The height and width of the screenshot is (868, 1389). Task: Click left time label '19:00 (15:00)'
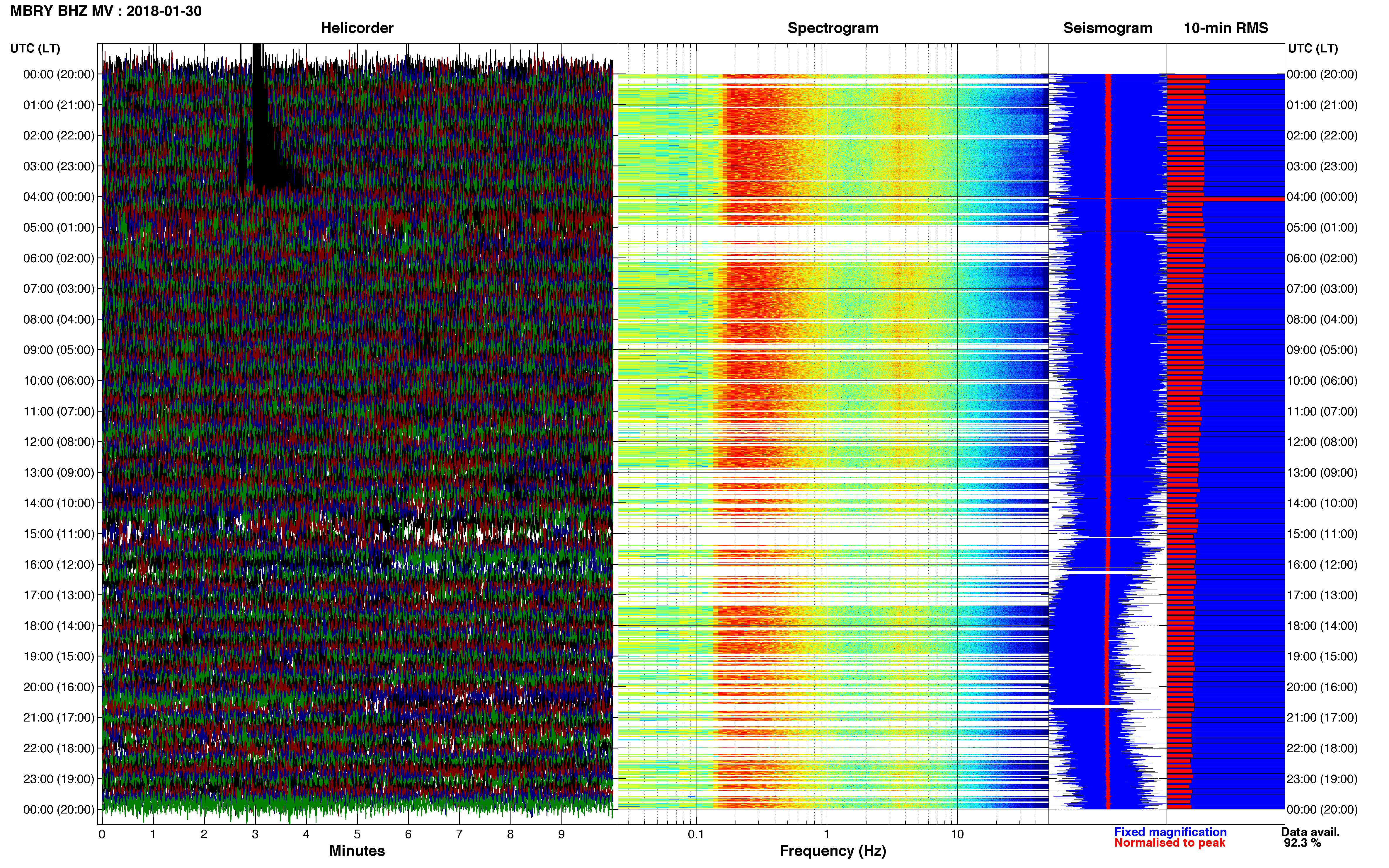coord(59,656)
